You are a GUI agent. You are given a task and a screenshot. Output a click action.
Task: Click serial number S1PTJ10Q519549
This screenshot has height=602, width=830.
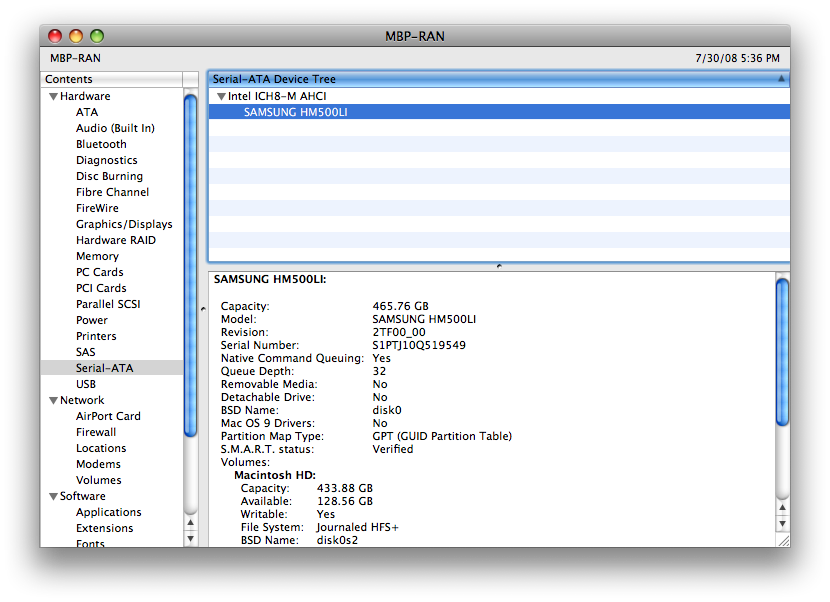(x=419, y=345)
